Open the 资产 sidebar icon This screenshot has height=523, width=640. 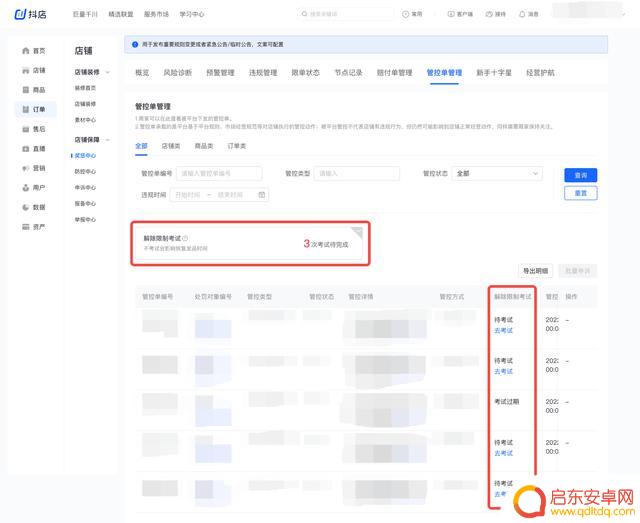coord(26,227)
